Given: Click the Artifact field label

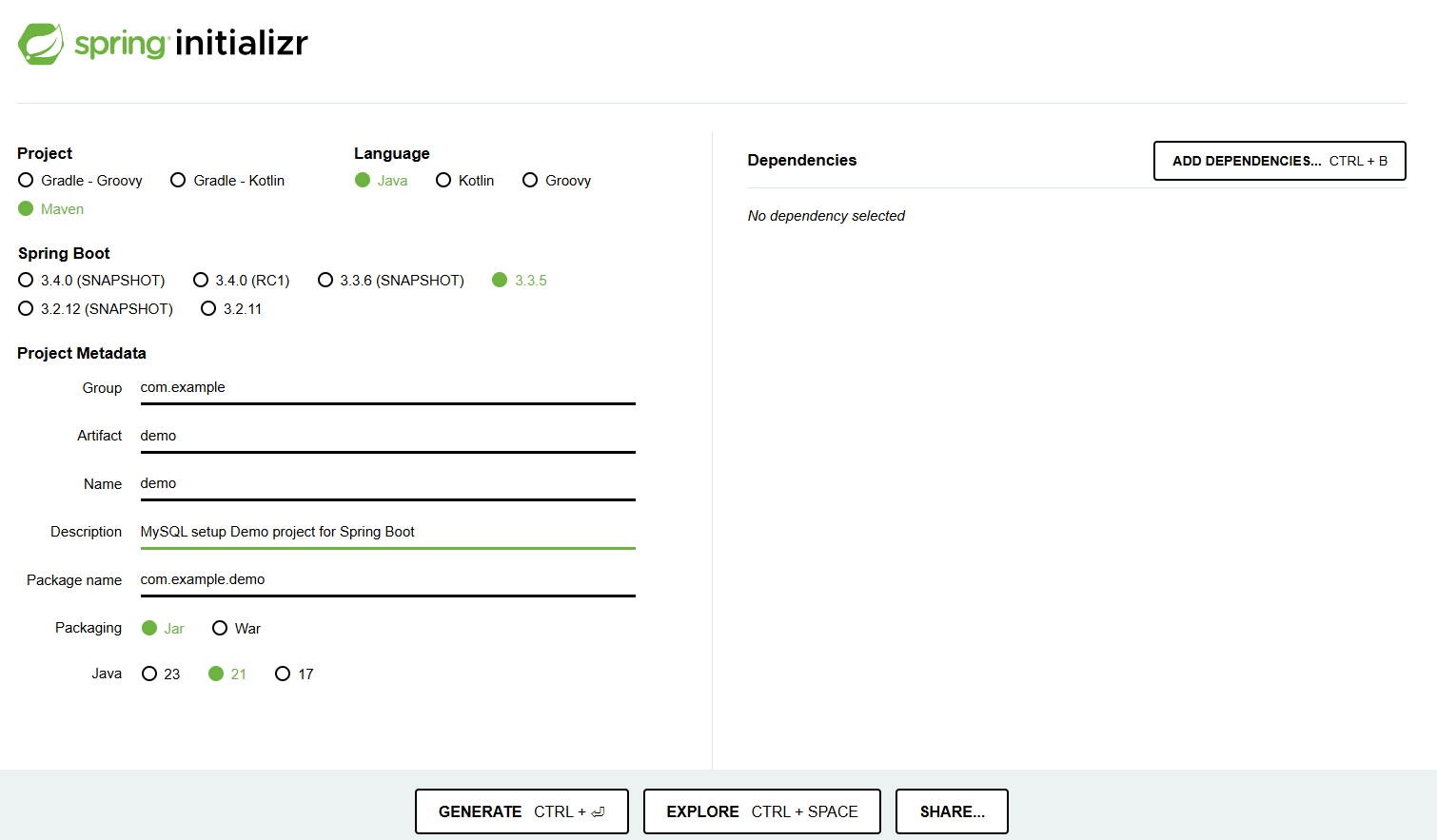Looking at the screenshot, I should [x=100, y=436].
